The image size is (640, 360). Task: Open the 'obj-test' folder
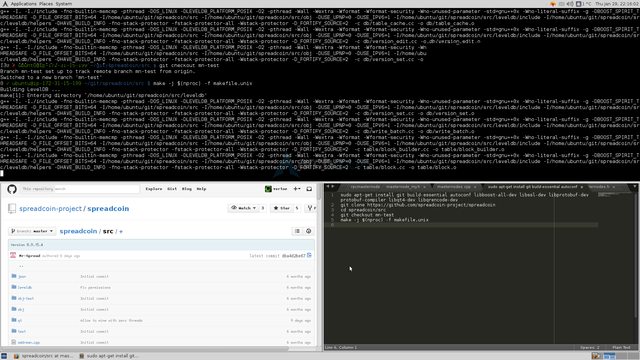(x=26, y=299)
